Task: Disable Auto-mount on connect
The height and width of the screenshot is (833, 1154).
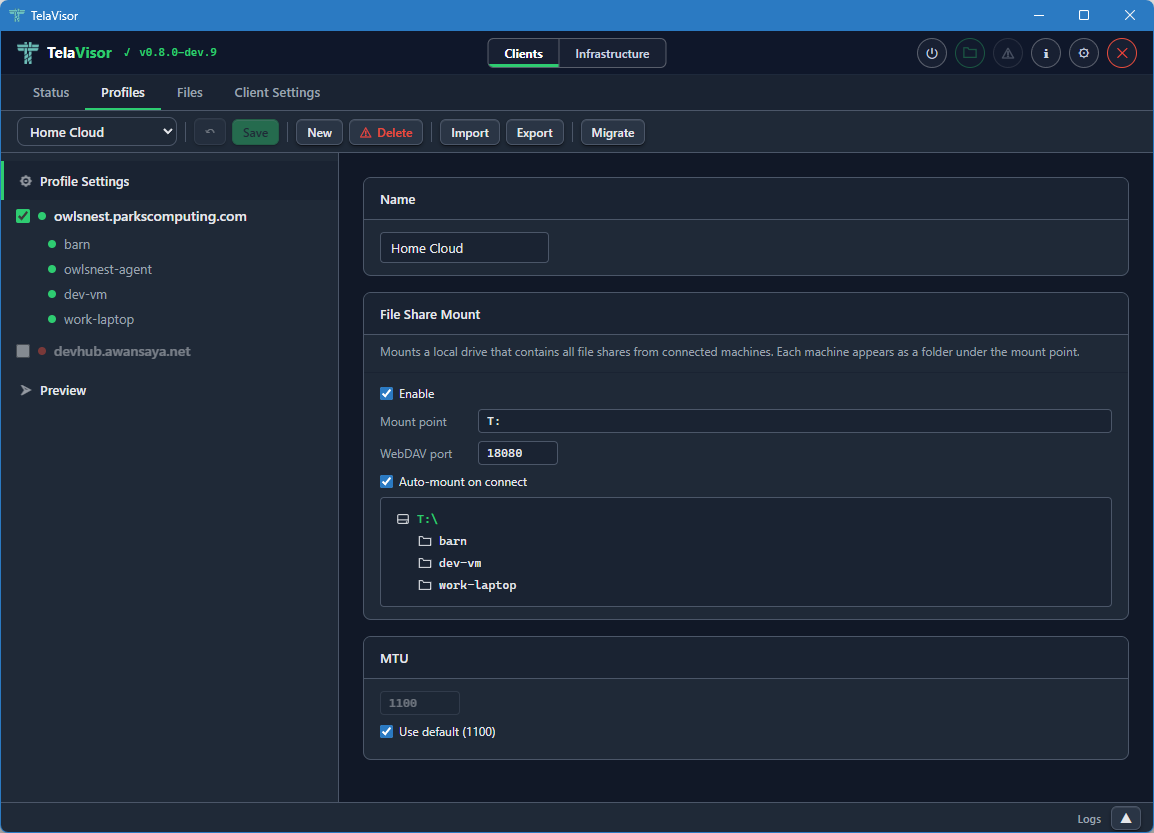Action: click(x=386, y=481)
